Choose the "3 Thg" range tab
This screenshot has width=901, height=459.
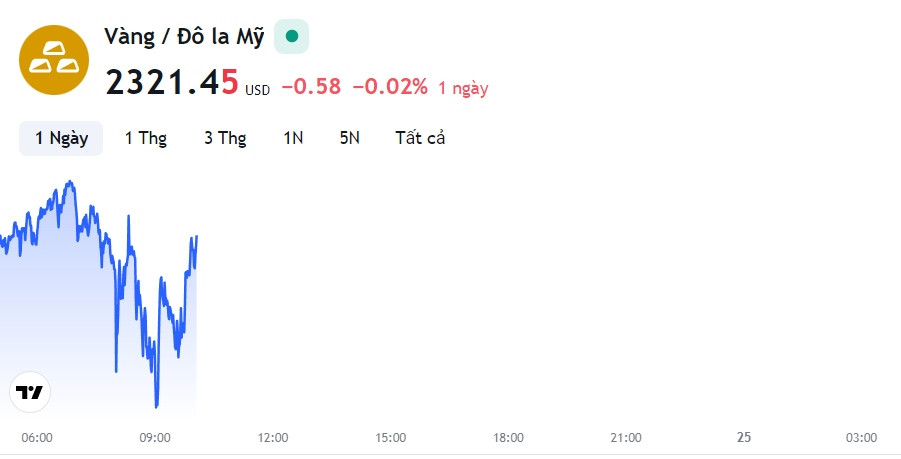(225, 138)
